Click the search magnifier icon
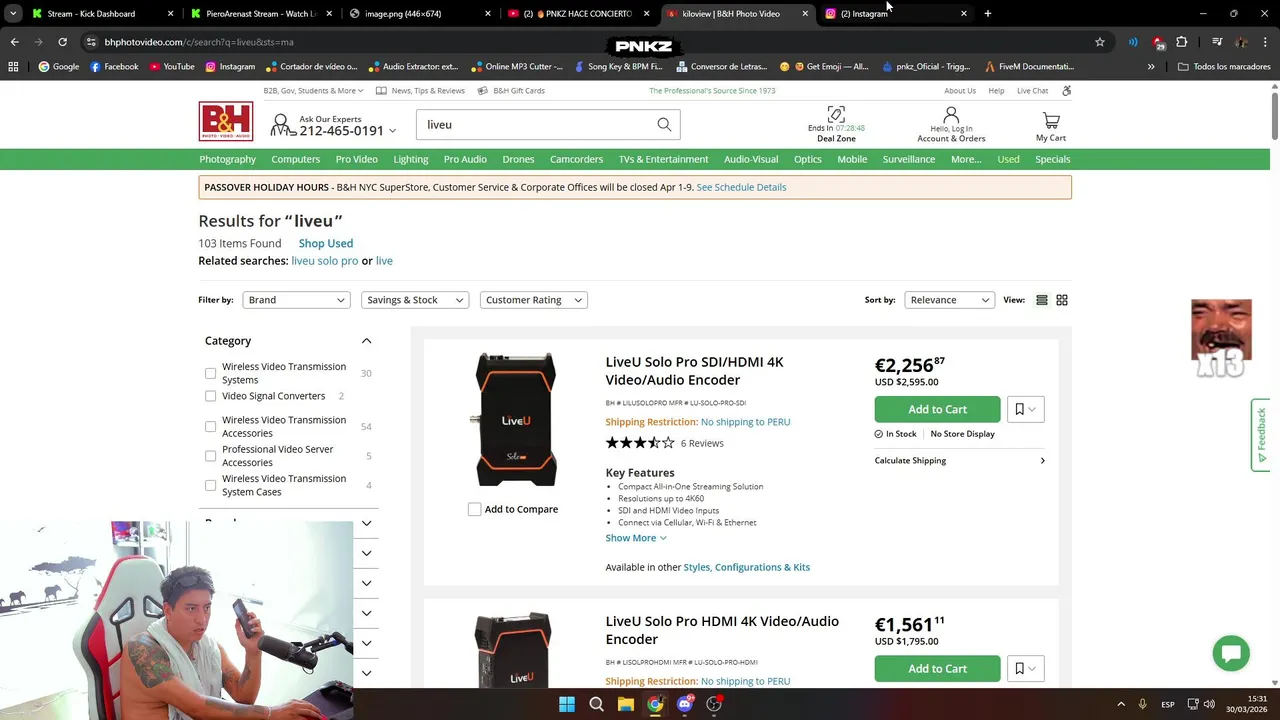Viewport: 1280px width, 720px height. coord(664,125)
